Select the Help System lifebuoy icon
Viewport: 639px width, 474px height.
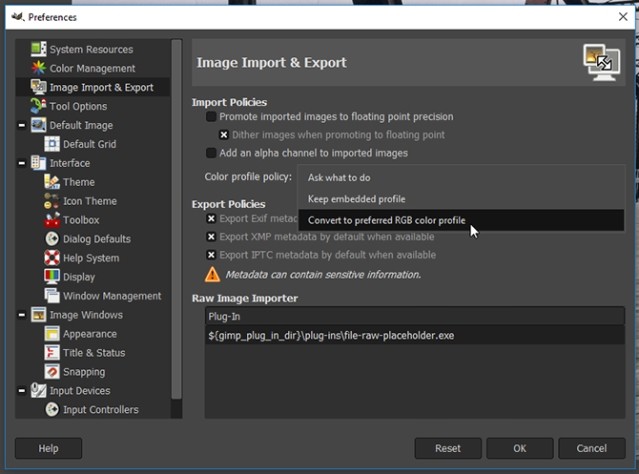pyautogui.click(x=53, y=258)
